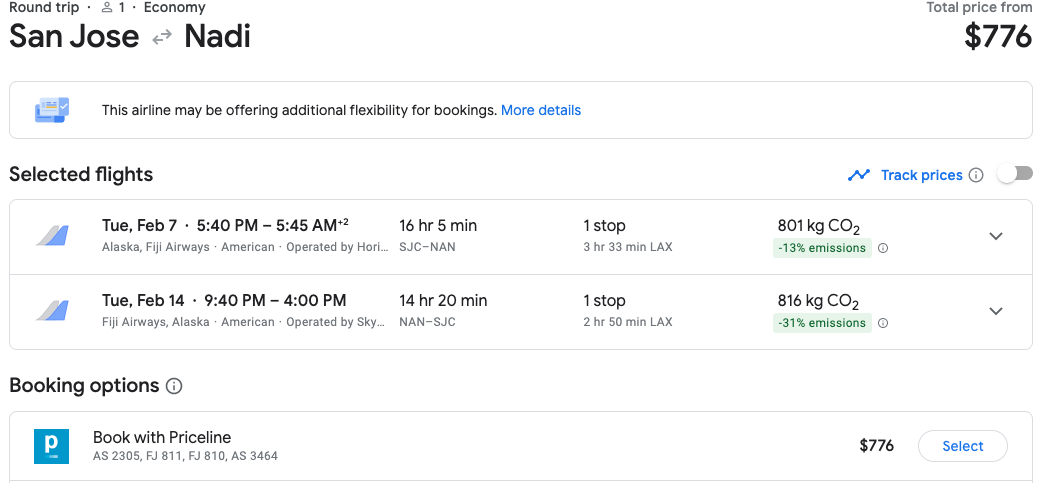Click the Booking options info icon
This screenshot has width=1043, height=483.
(x=174, y=386)
